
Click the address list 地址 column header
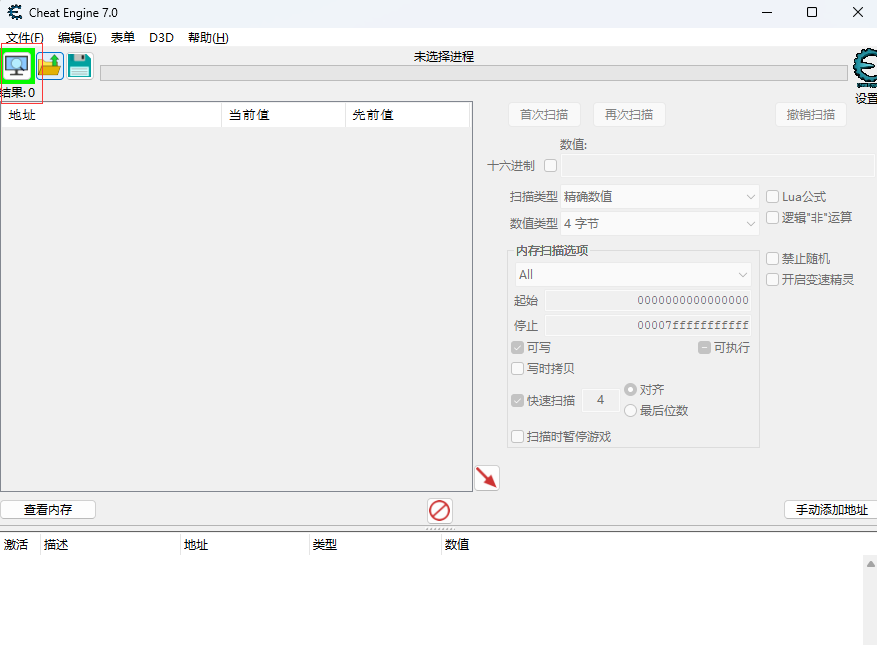tap(244, 544)
